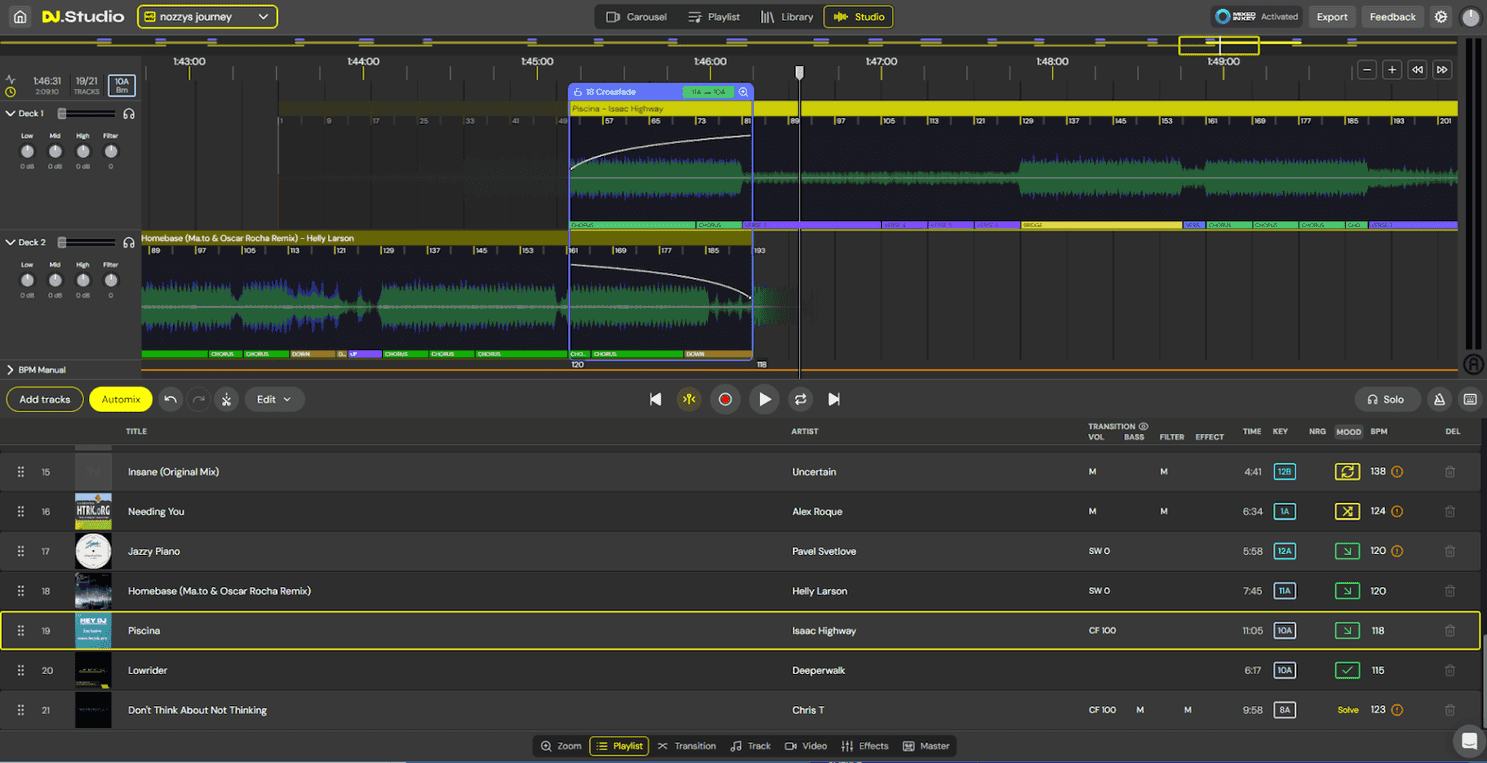This screenshot has height=763, width=1487.
Task: Open the Transition tab at bottom
Action: point(686,746)
